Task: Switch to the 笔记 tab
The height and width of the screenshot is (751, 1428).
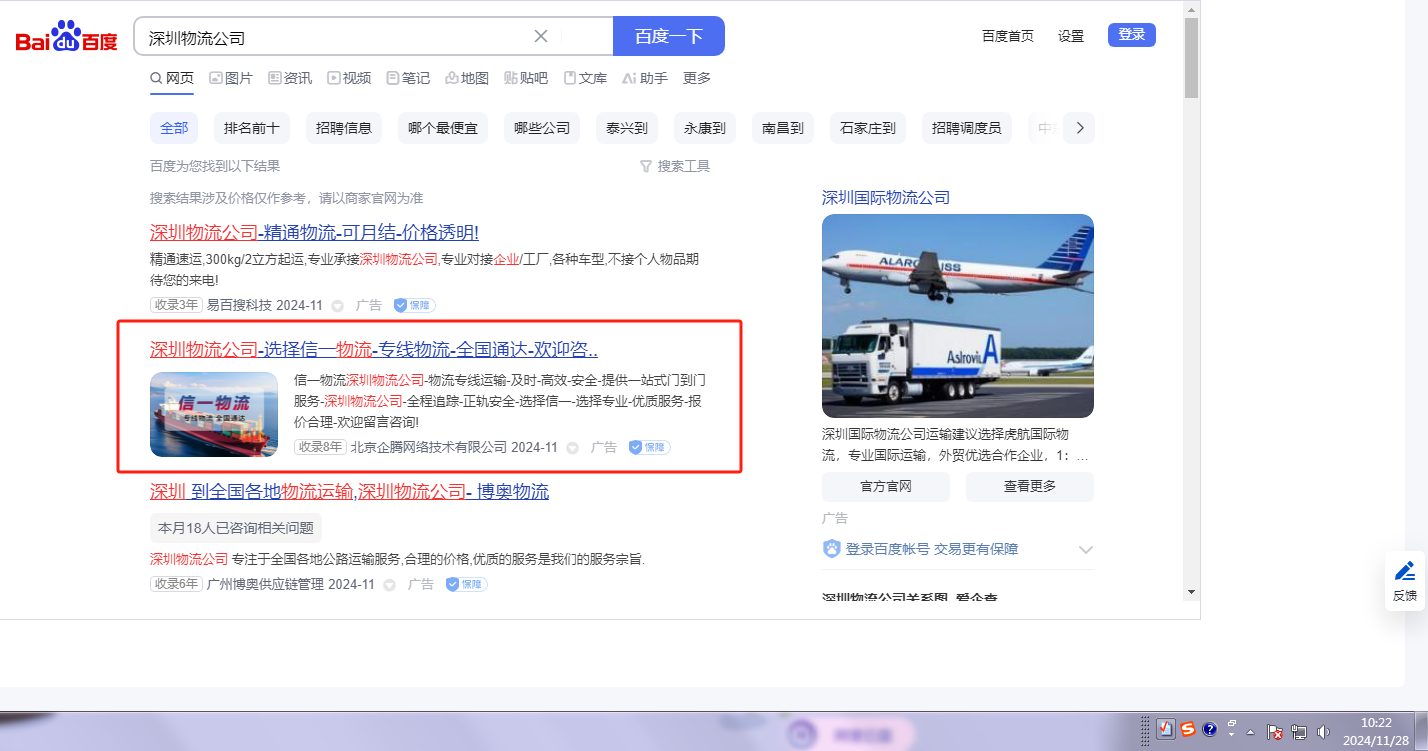Action: click(408, 78)
